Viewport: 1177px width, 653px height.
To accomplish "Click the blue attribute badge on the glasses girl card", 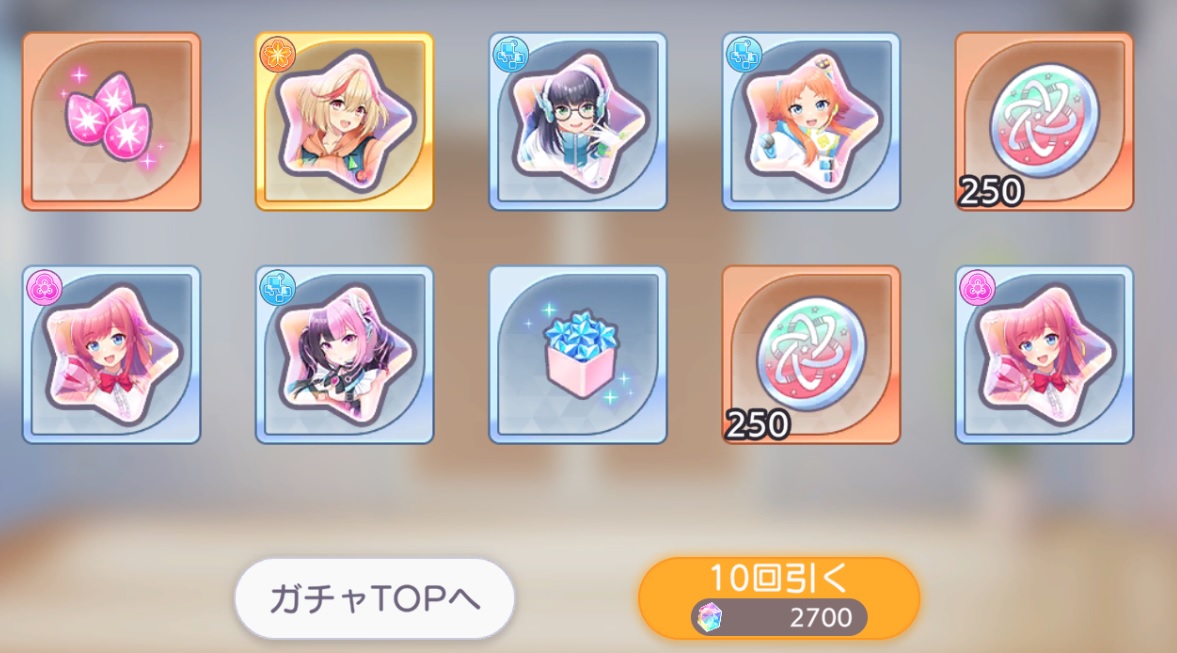I will point(510,55).
